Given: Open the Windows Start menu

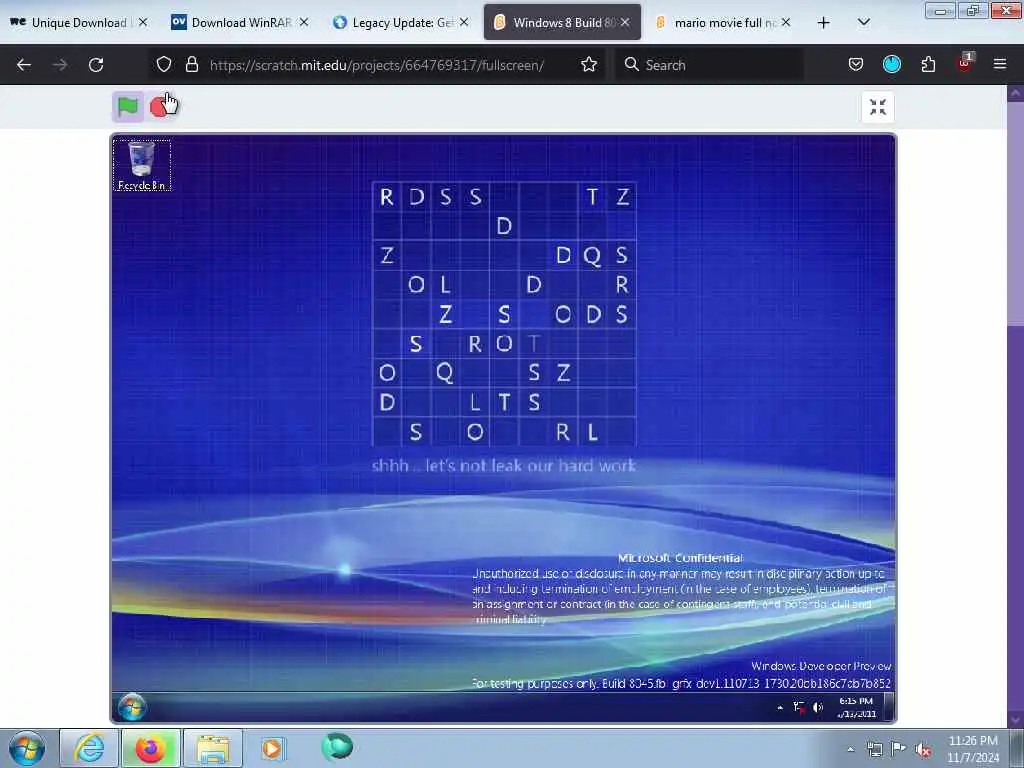Looking at the screenshot, I should 27,748.
